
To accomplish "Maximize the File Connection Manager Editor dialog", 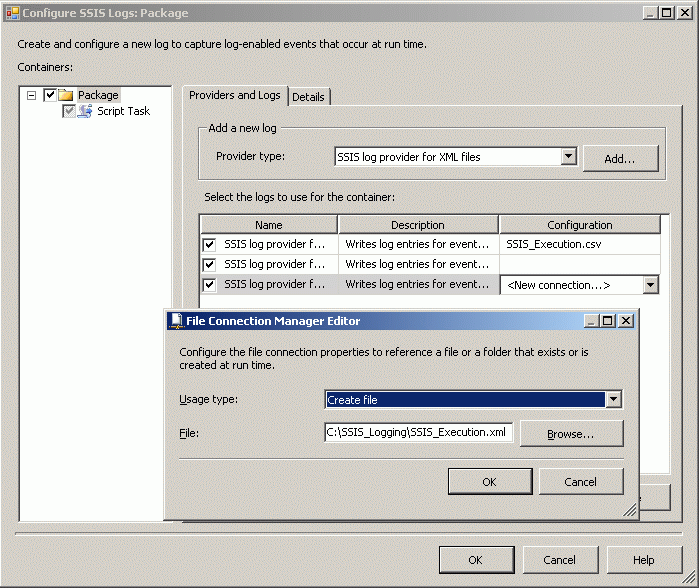I will click(x=609, y=321).
